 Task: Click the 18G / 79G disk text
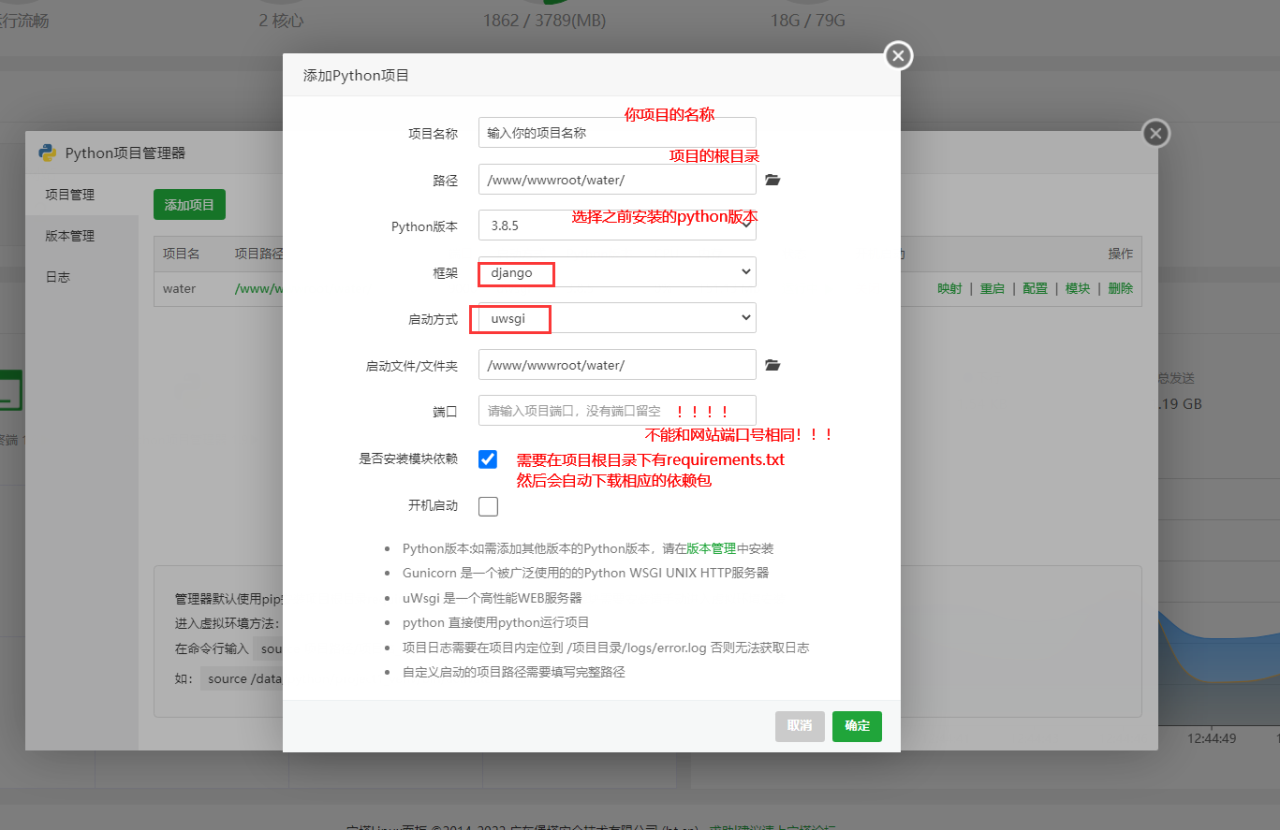click(807, 20)
